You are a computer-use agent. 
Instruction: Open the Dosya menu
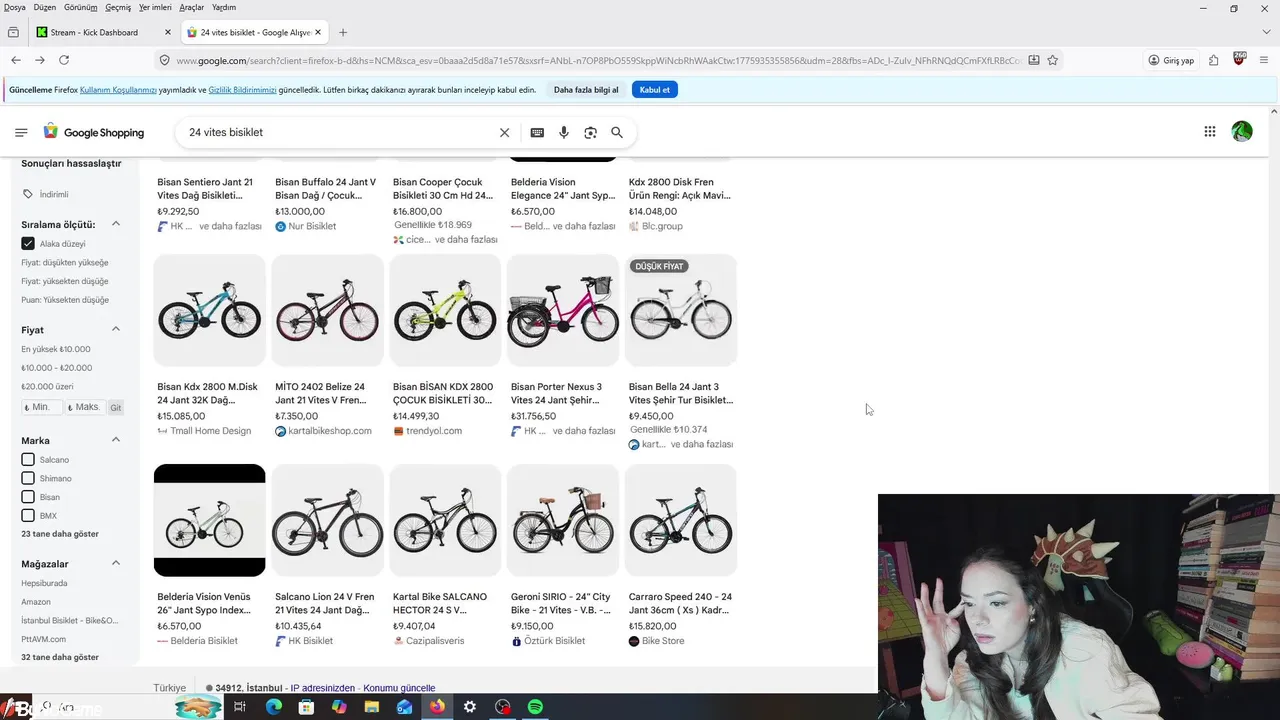15,7
